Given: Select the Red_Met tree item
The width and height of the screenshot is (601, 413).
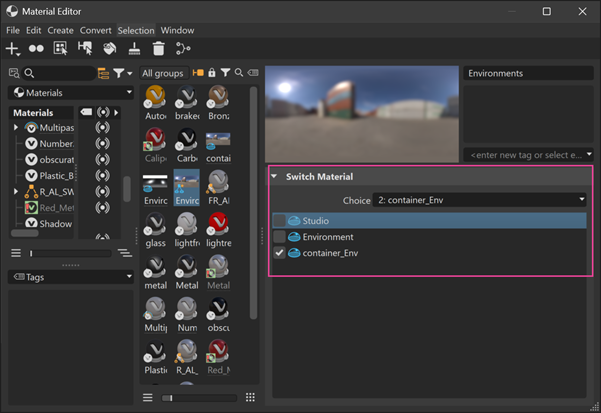Looking at the screenshot, I should 49,208.
